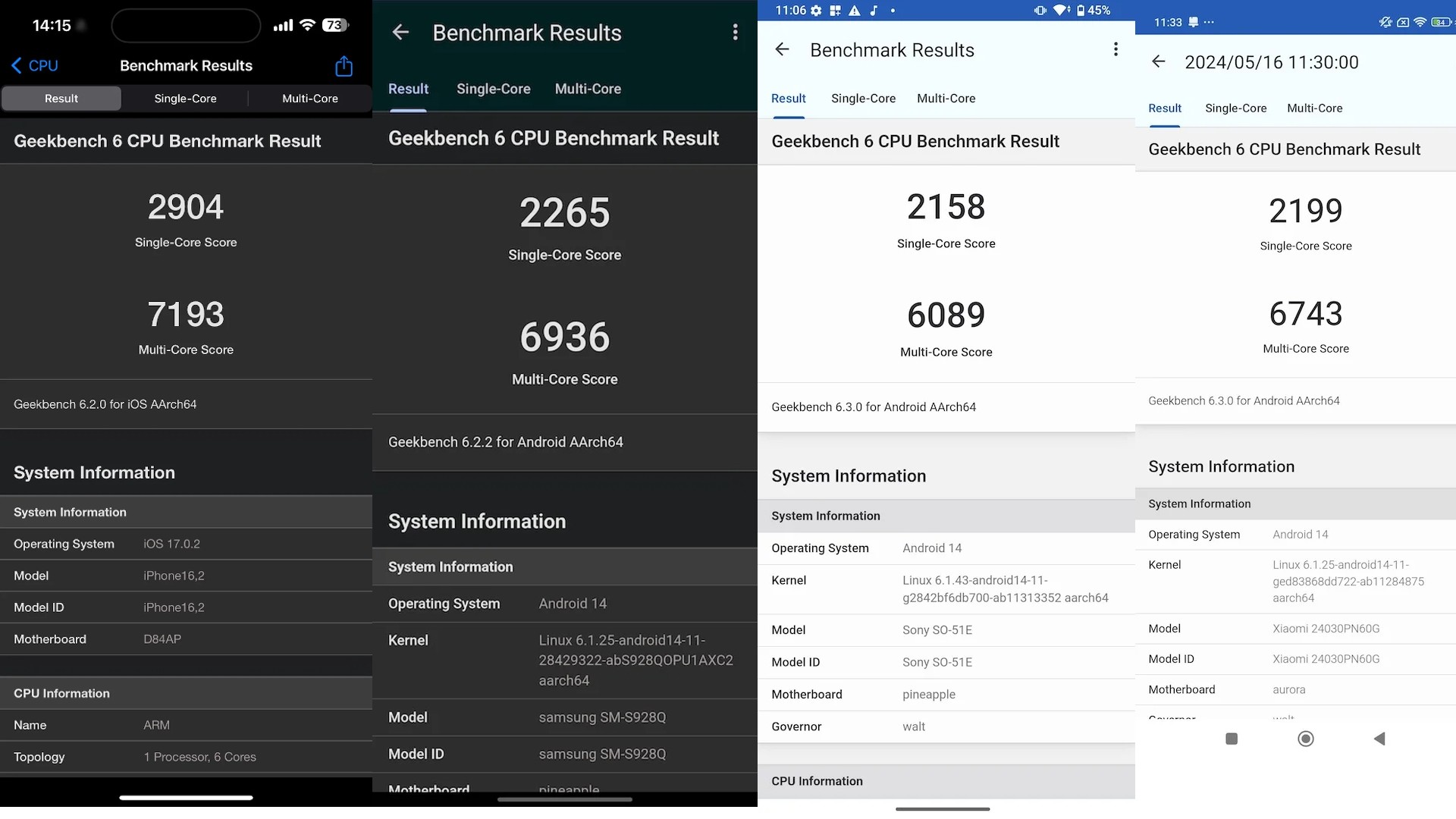Tap the D84AP motherboard value

pyautogui.click(x=162, y=639)
